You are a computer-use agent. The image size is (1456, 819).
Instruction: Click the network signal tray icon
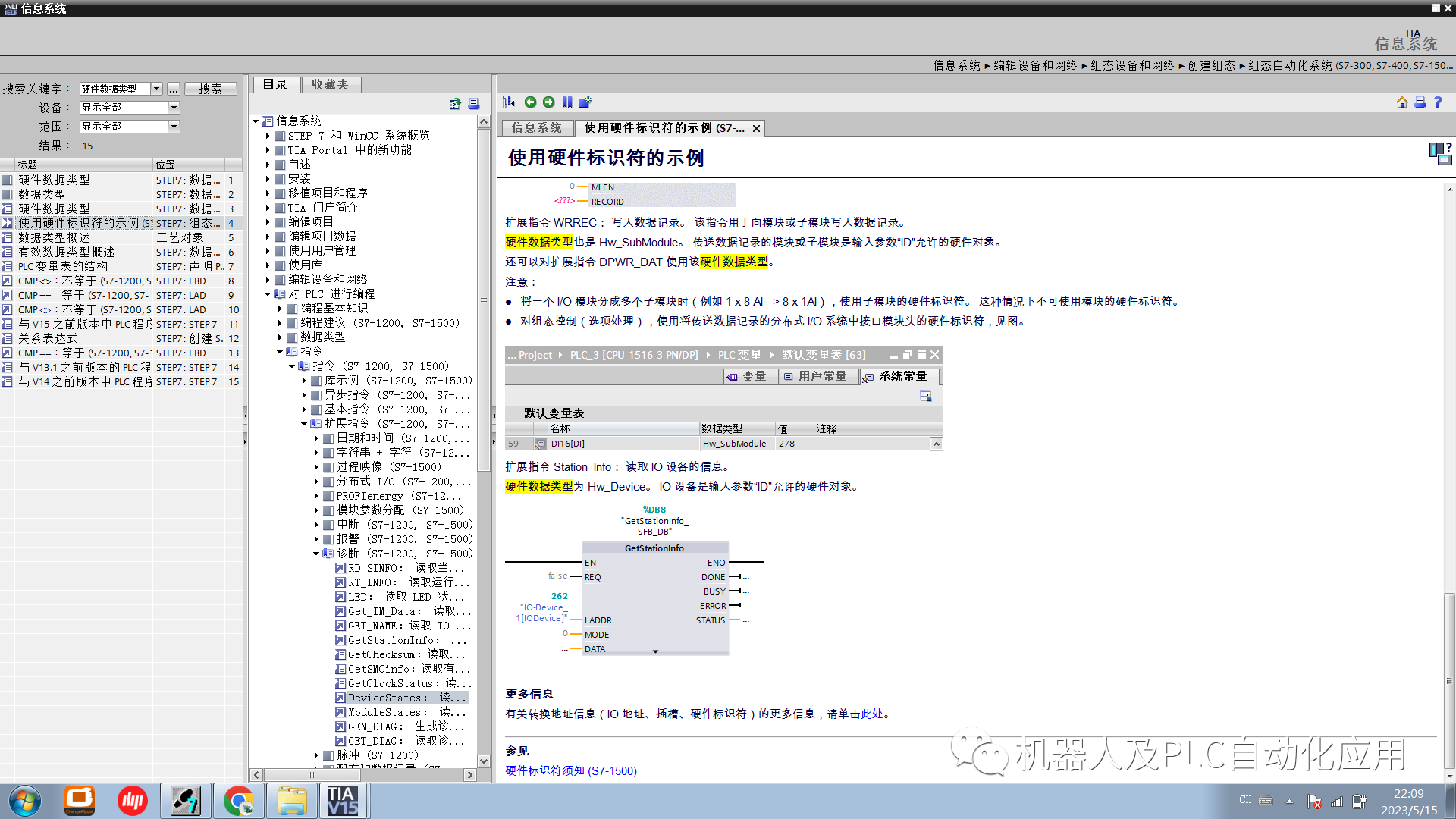(1337, 801)
